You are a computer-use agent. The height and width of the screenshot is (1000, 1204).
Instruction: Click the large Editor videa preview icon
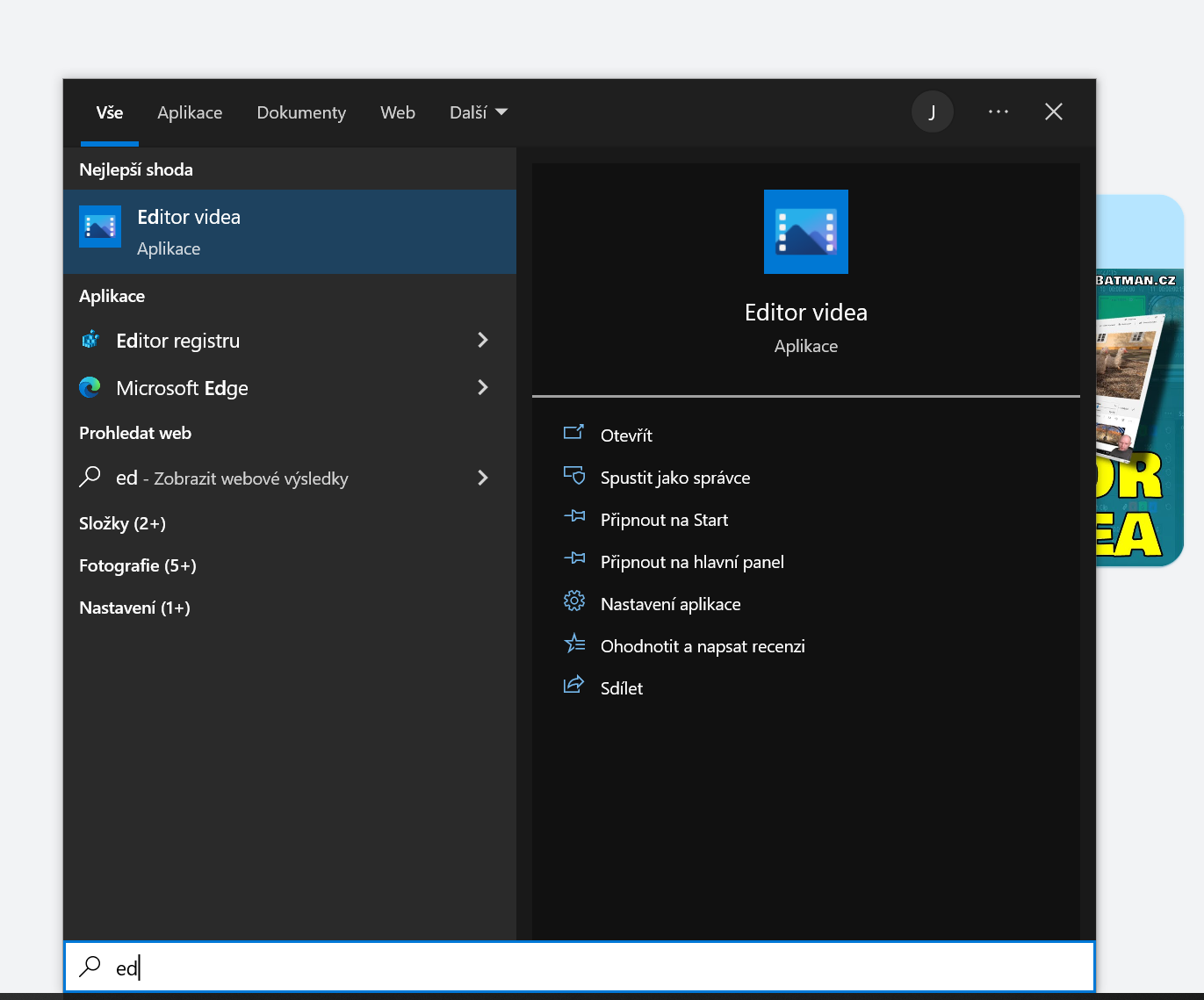pos(805,232)
